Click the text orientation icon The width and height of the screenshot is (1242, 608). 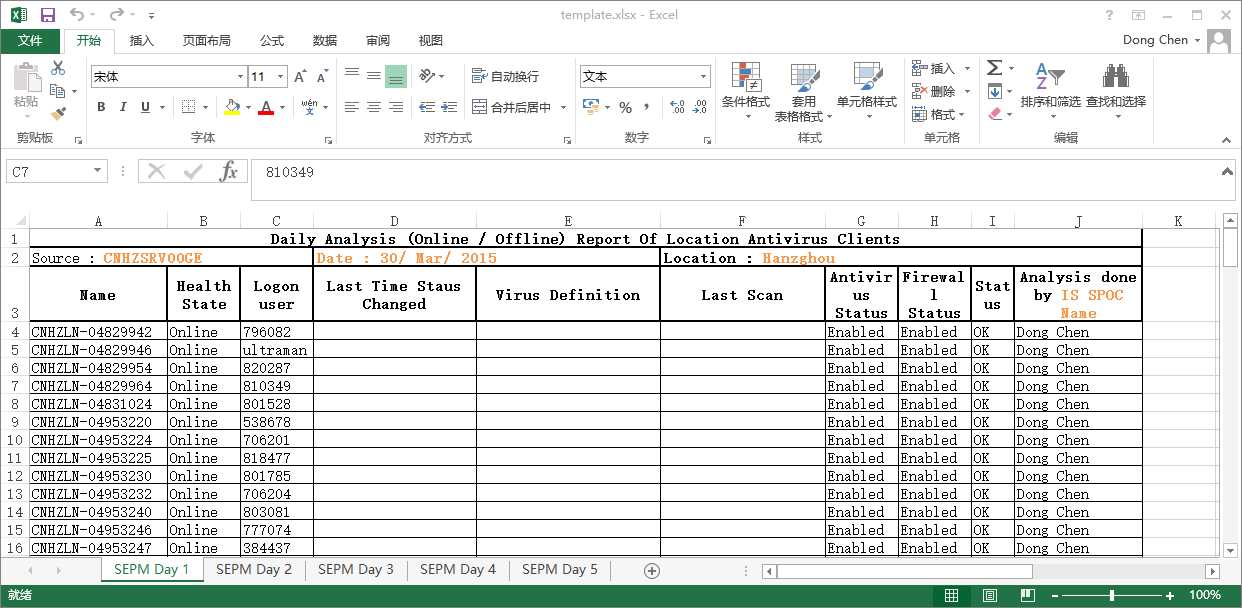tap(428, 76)
